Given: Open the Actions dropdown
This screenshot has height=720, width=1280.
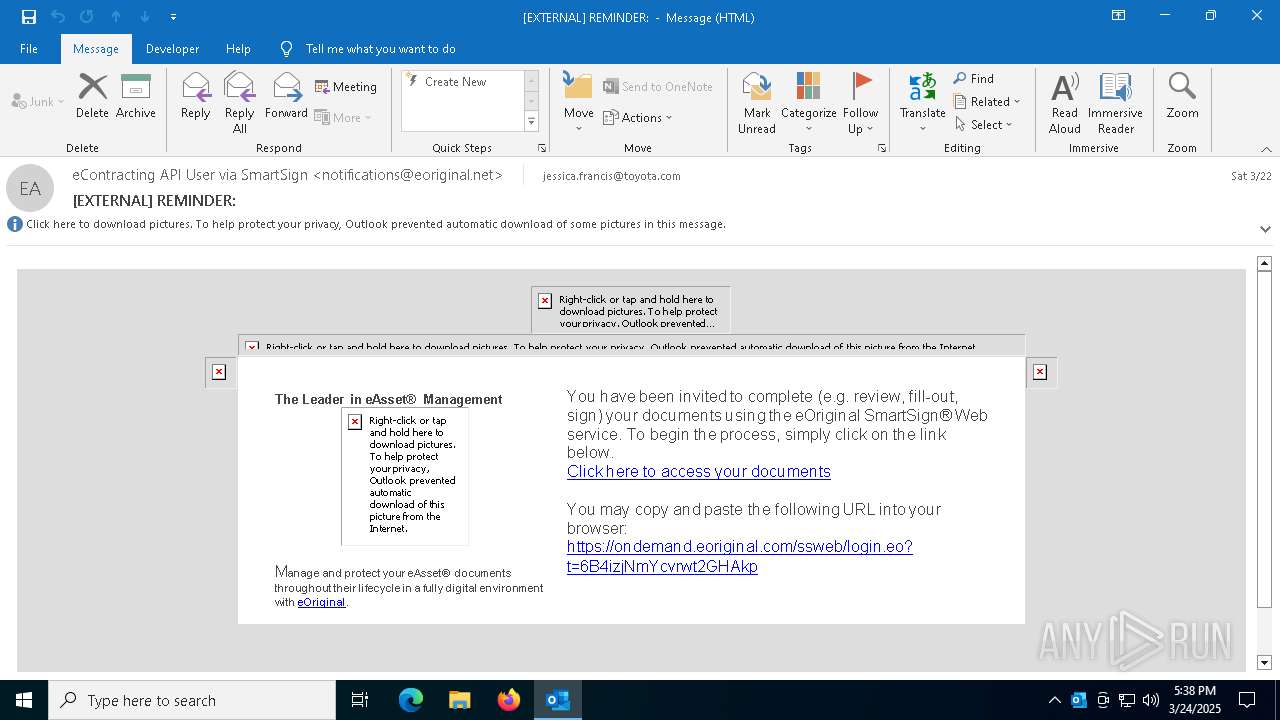Looking at the screenshot, I should coord(638,117).
